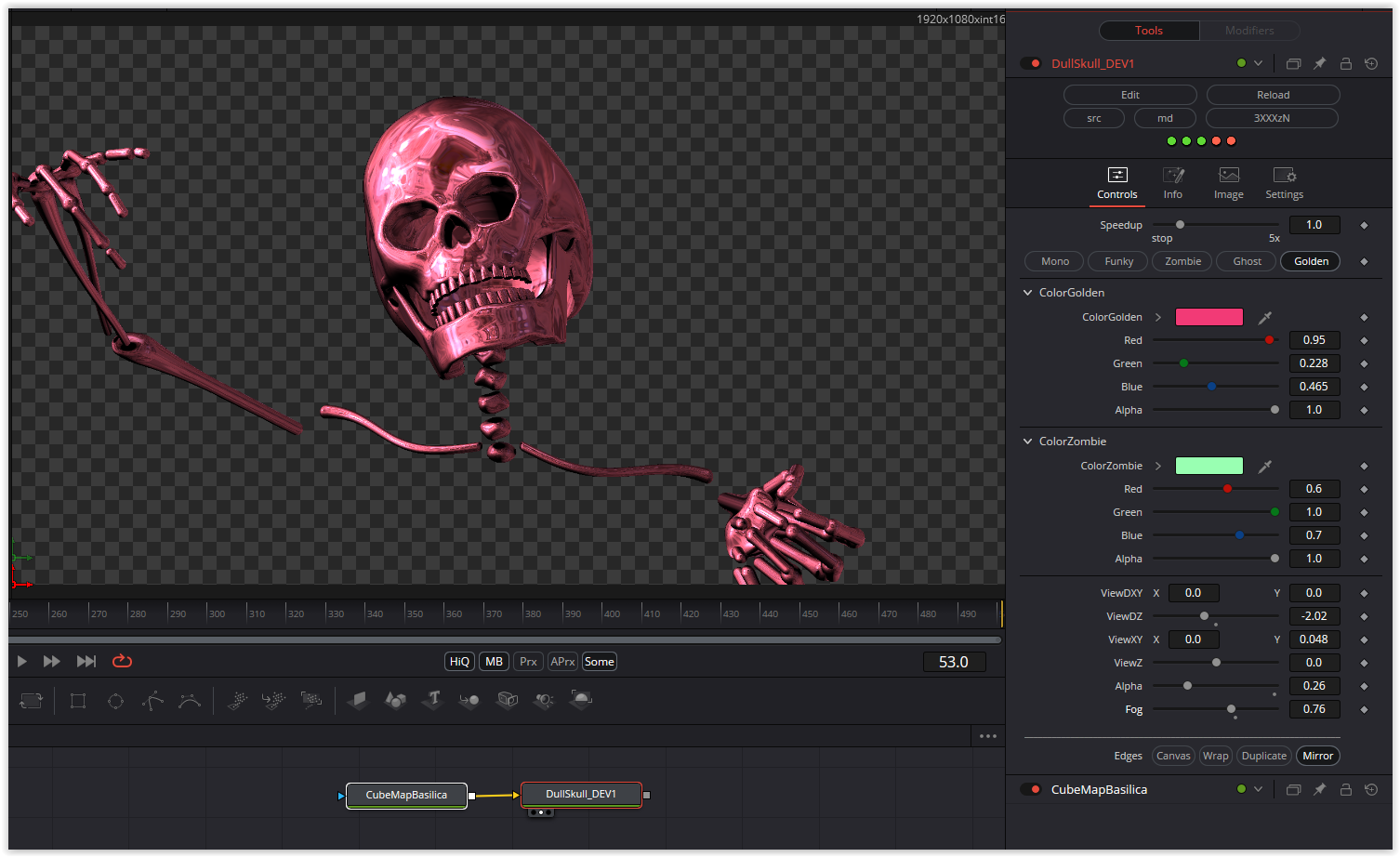Screen dimensions: 1400x857
Task: Toggle loop playback mode
Action: [x=122, y=661]
